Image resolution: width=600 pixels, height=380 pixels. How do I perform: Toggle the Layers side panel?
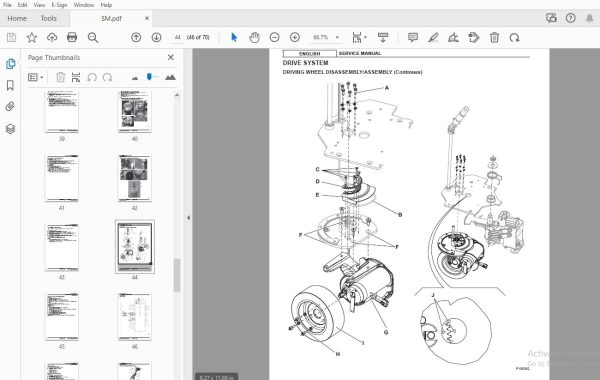click(10, 129)
